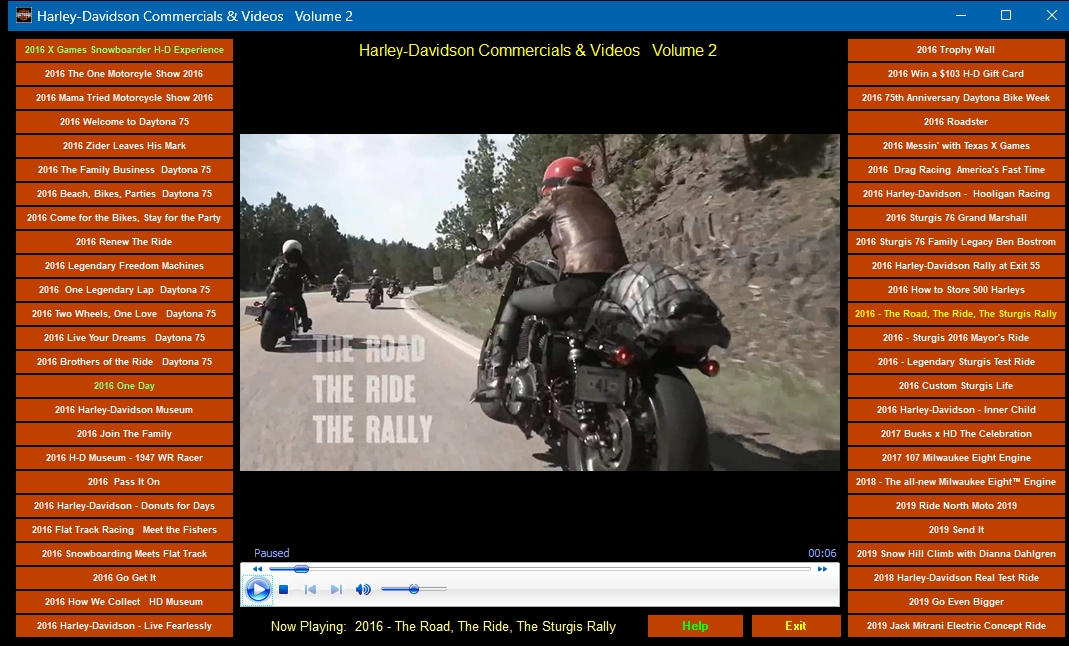The height and width of the screenshot is (646, 1069).
Task: Mute the audio via the speaker icon
Action: [363, 589]
